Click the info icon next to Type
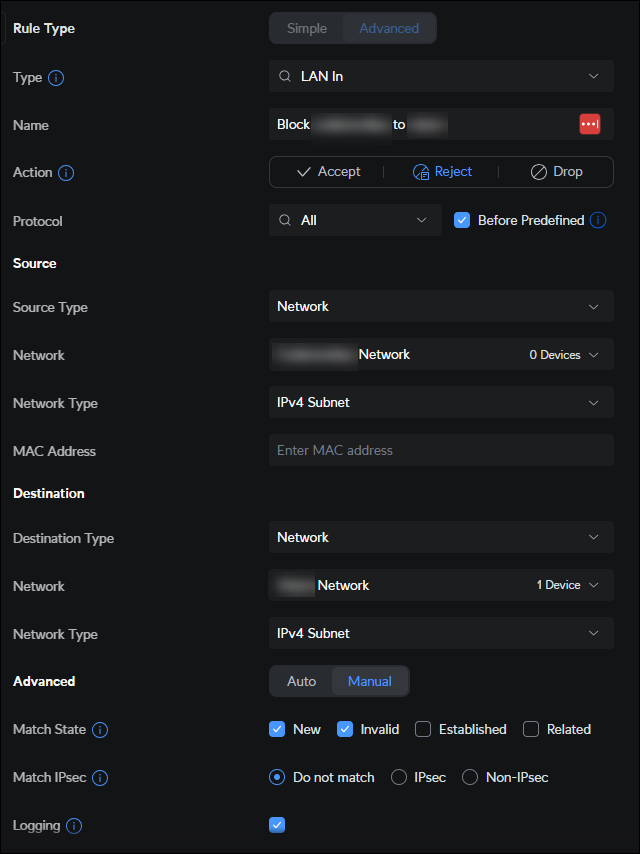The image size is (640, 854). pos(56,77)
